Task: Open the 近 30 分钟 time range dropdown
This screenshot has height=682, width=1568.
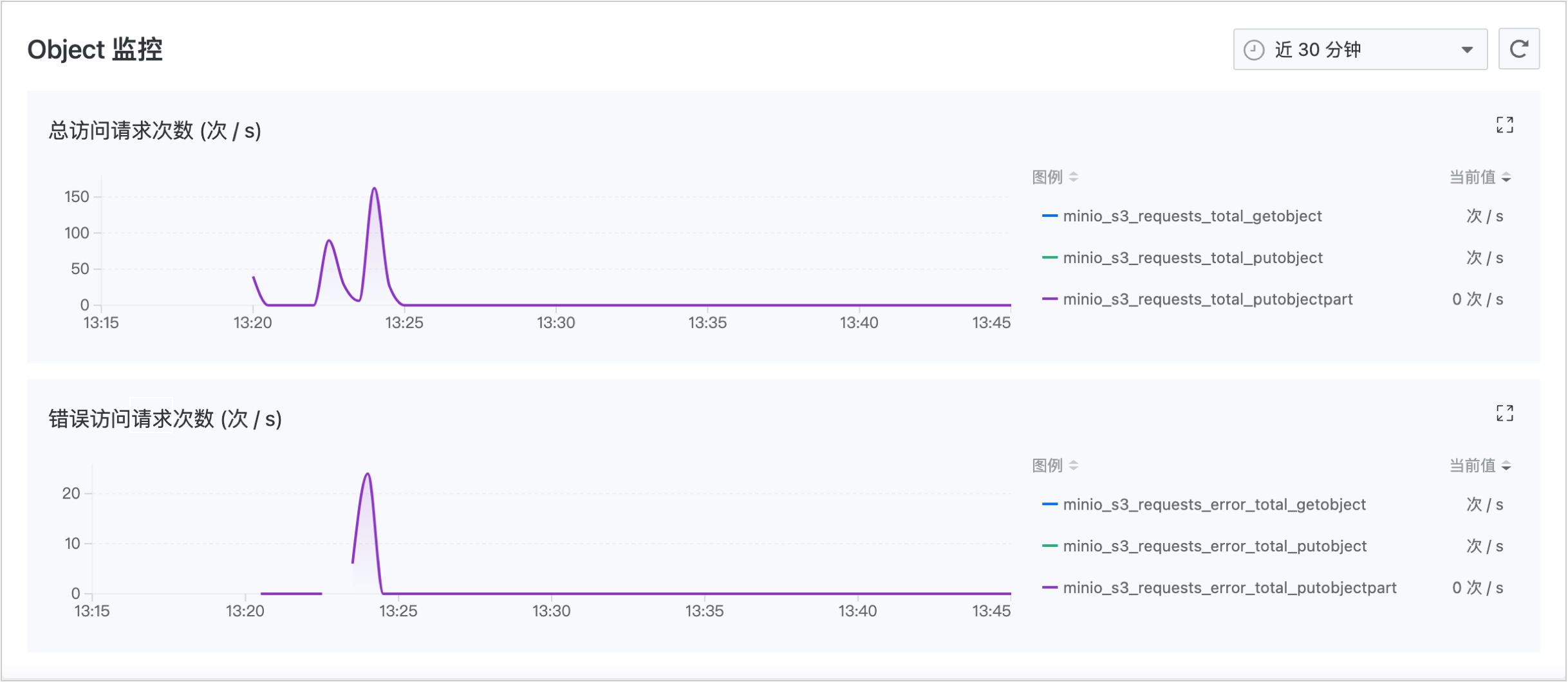Action: (x=1359, y=50)
